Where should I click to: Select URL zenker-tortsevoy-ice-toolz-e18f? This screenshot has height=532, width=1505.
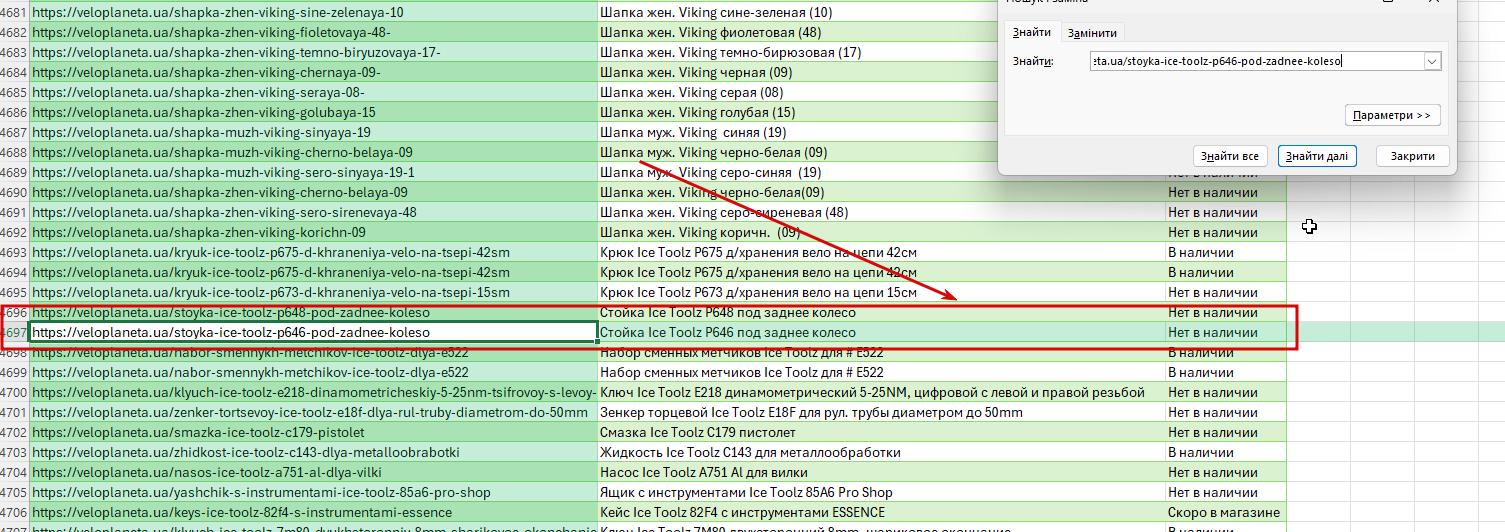point(313,412)
